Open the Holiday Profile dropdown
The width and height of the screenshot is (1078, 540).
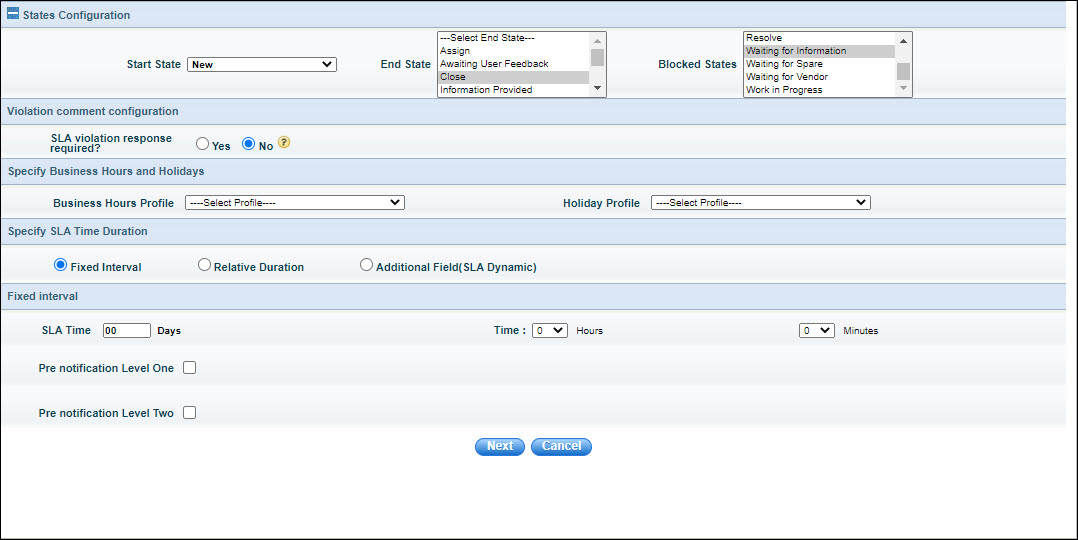coord(760,203)
